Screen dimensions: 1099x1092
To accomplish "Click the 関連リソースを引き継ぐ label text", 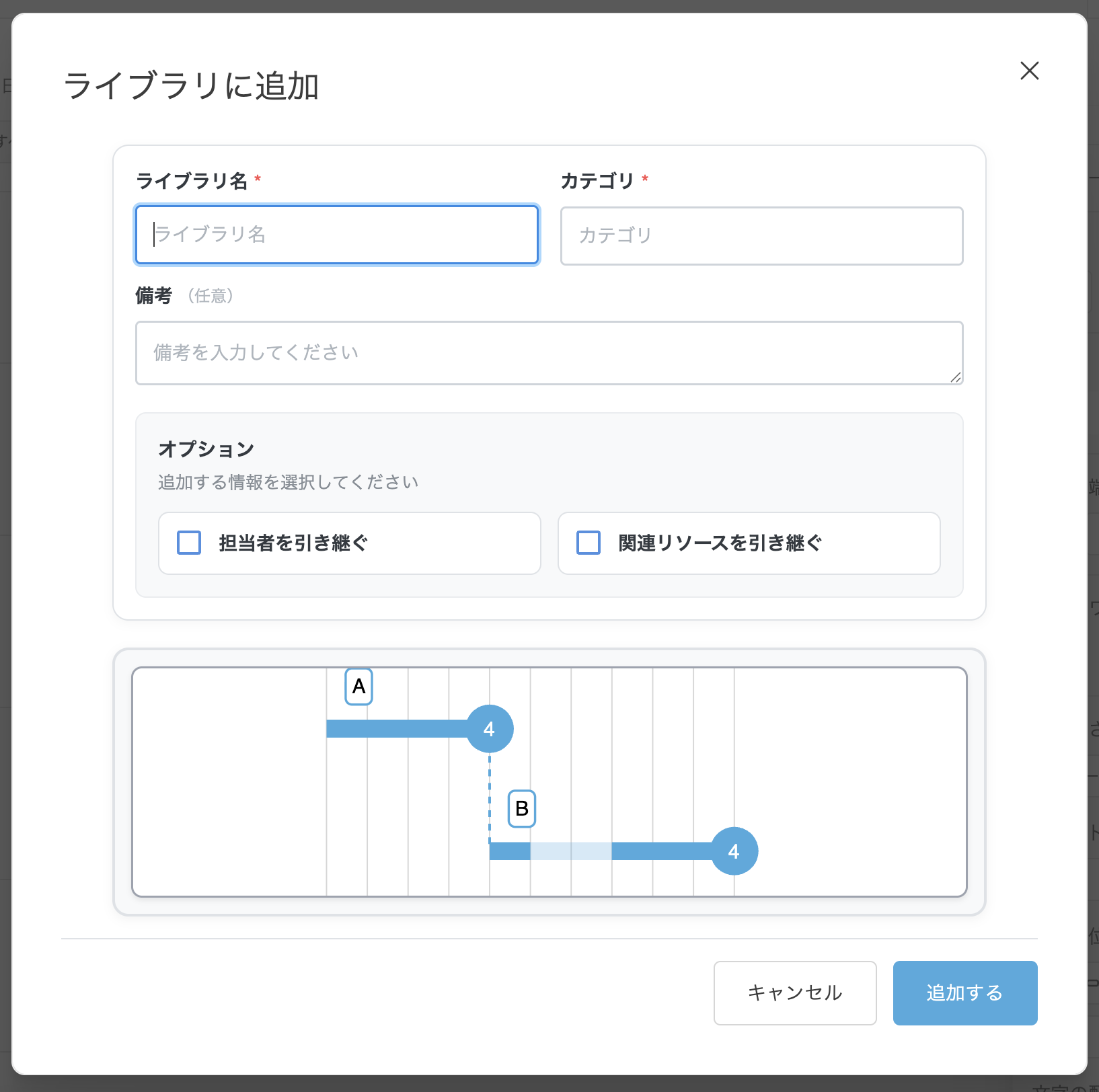I will [x=720, y=543].
